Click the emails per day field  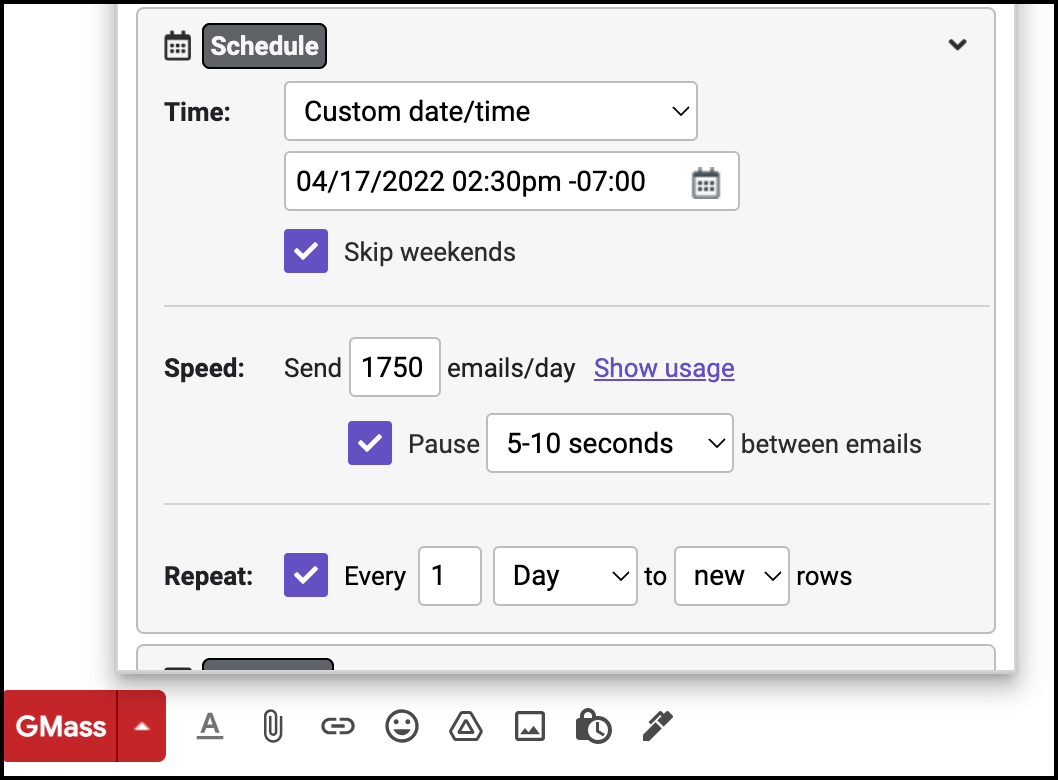click(x=395, y=367)
